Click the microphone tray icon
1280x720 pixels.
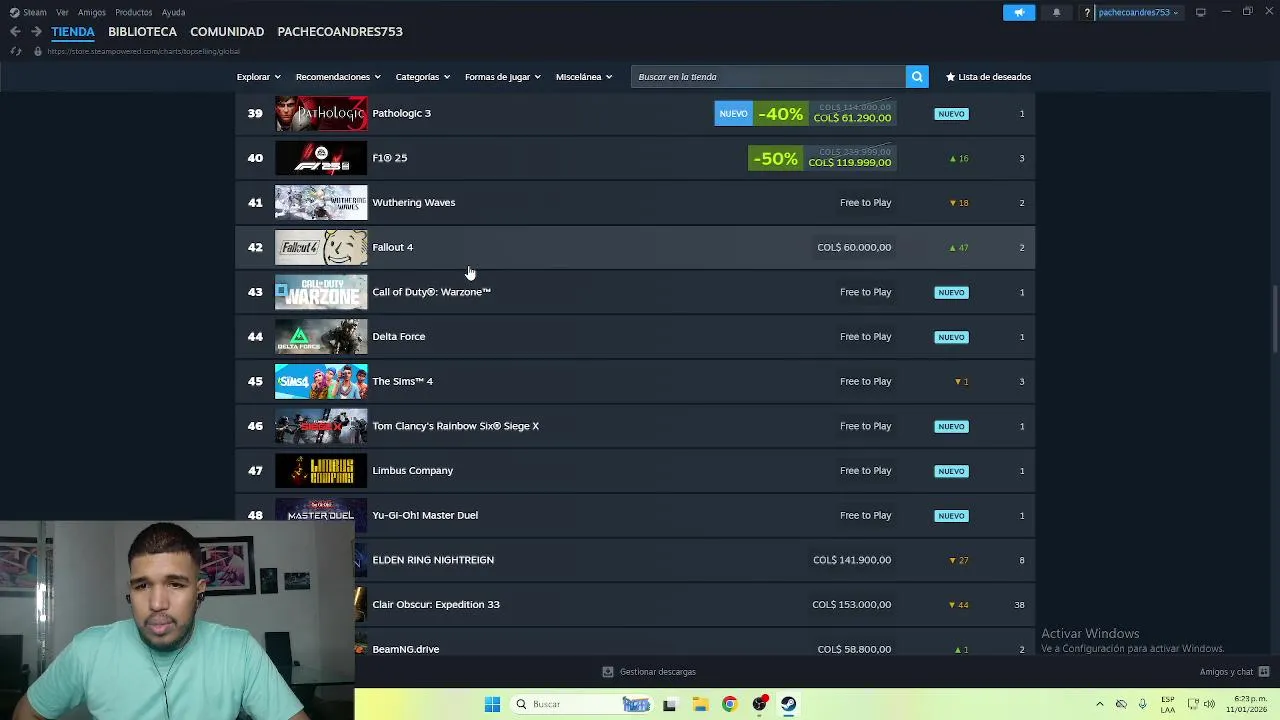pos(1142,704)
